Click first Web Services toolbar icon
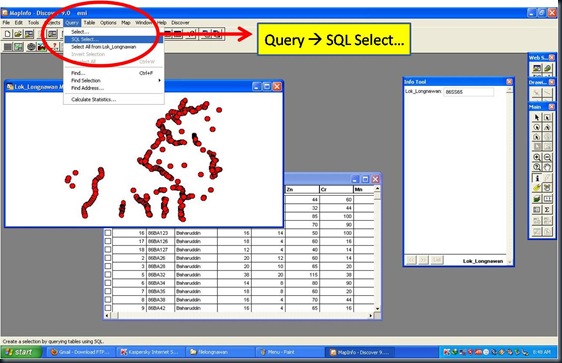Image resolution: width=562 pixels, height=363 pixels. coord(537,68)
